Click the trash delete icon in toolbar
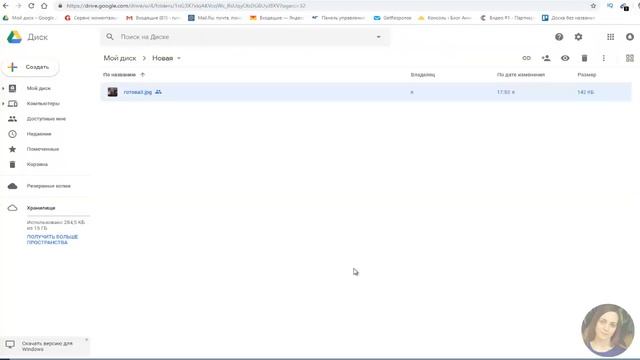 tap(584, 58)
